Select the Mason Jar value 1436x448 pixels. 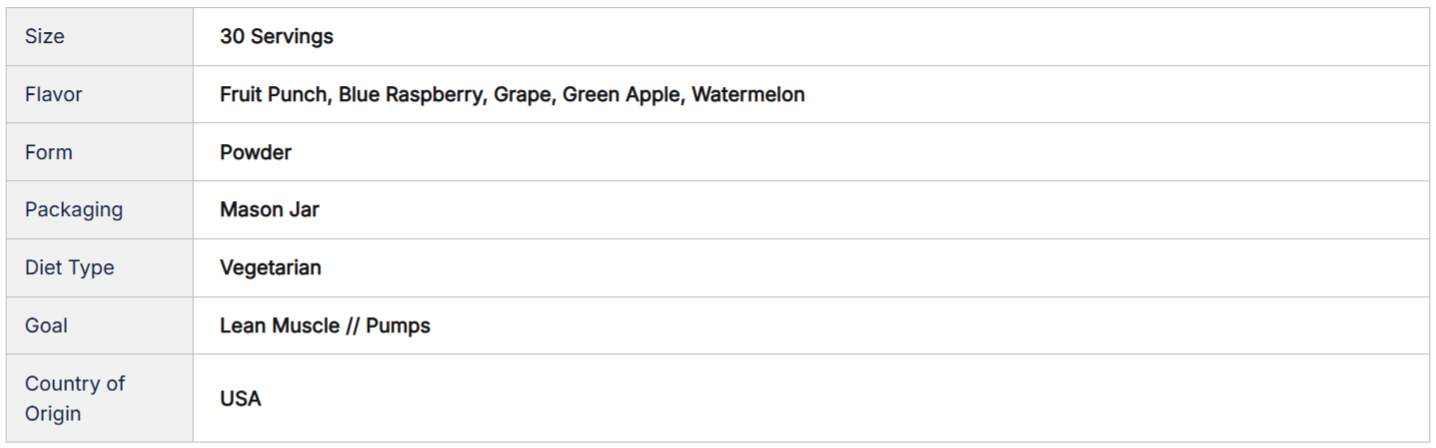point(270,210)
